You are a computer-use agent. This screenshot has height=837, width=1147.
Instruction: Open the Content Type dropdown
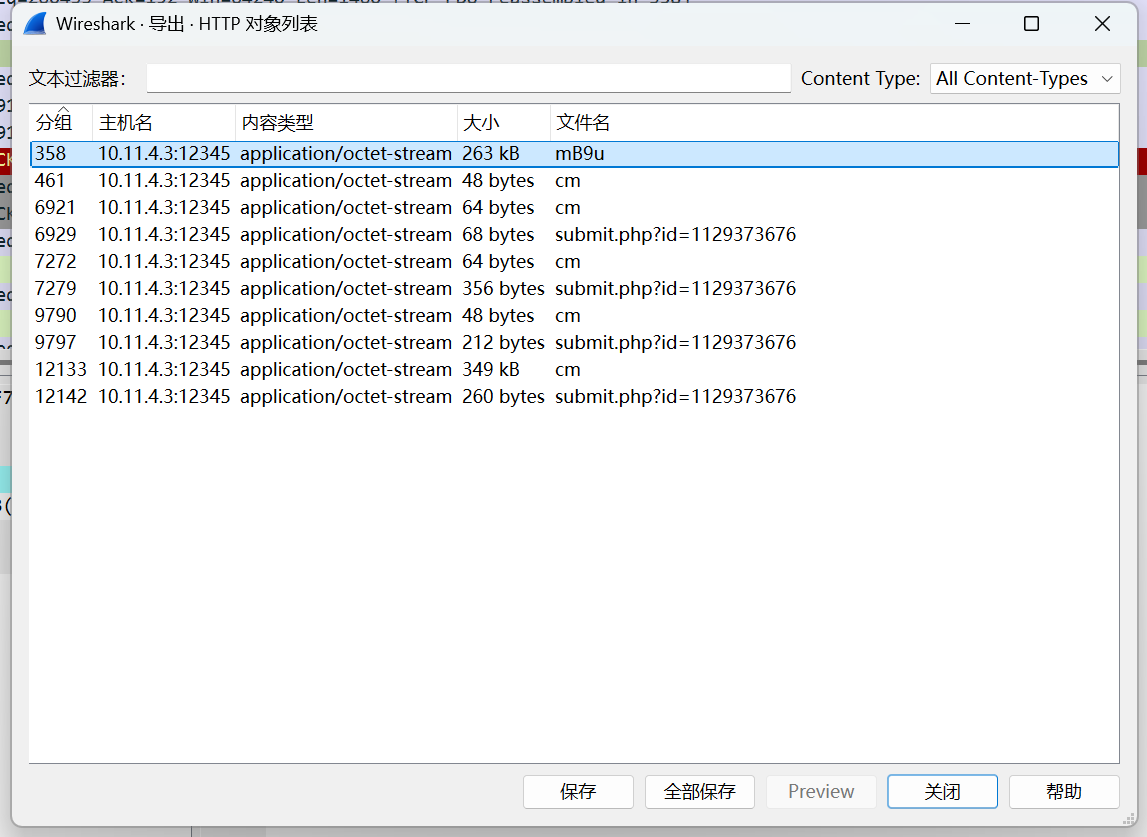pos(1024,79)
